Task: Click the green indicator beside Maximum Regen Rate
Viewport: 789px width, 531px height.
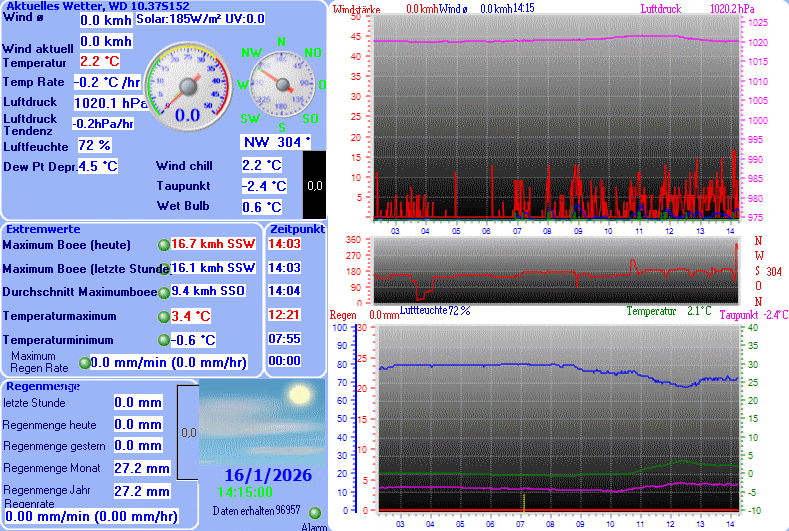Action: (x=85, y=363)
